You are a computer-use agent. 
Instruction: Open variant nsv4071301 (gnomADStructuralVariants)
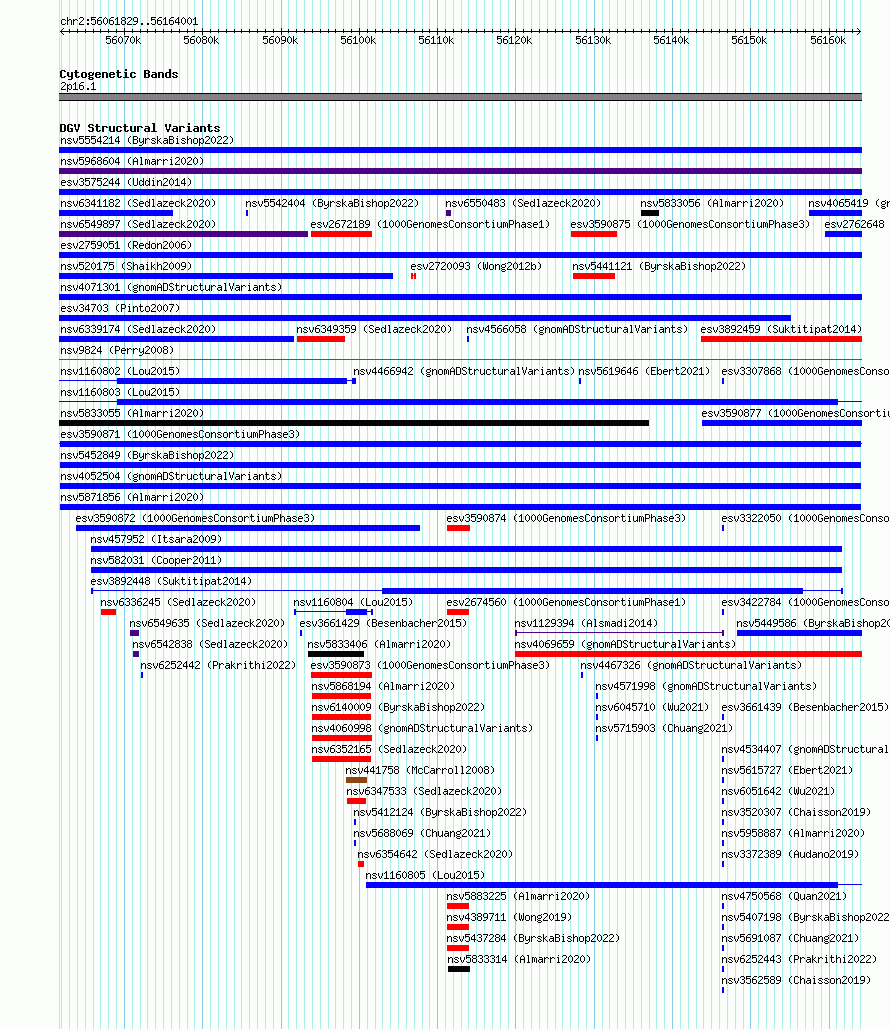pos(171,287)
